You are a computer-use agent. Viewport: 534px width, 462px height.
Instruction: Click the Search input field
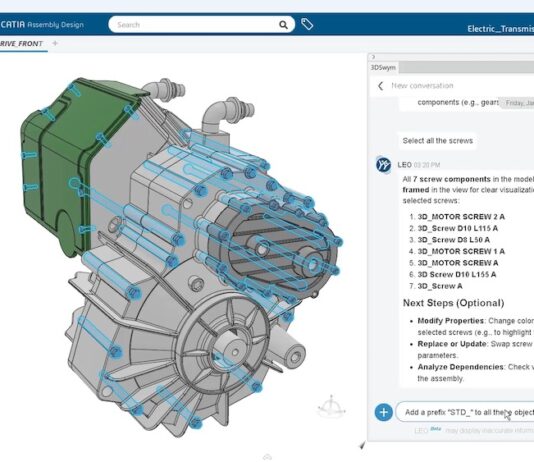201,25
